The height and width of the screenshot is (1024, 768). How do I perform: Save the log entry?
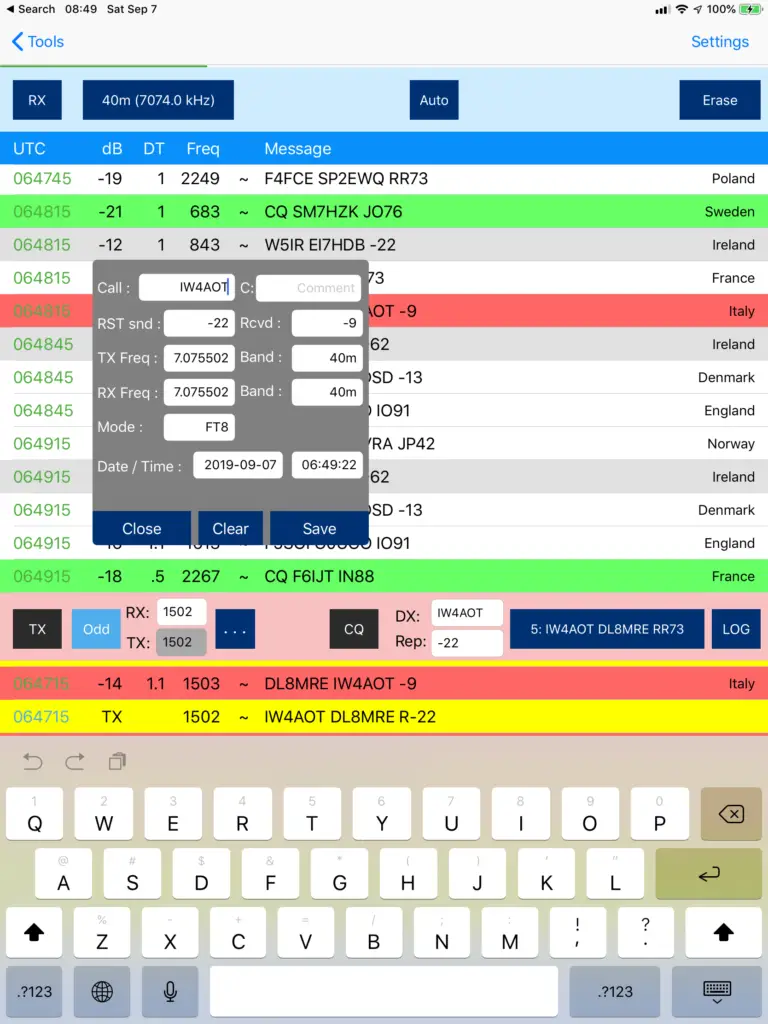[x=319, y=528]
